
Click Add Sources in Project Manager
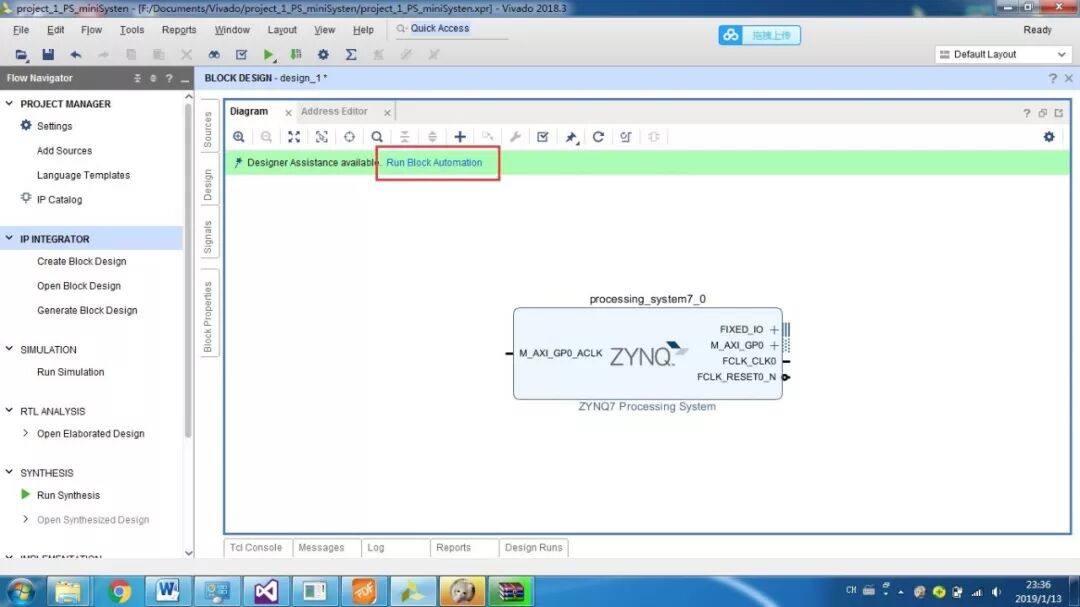[x=64, y=151]
